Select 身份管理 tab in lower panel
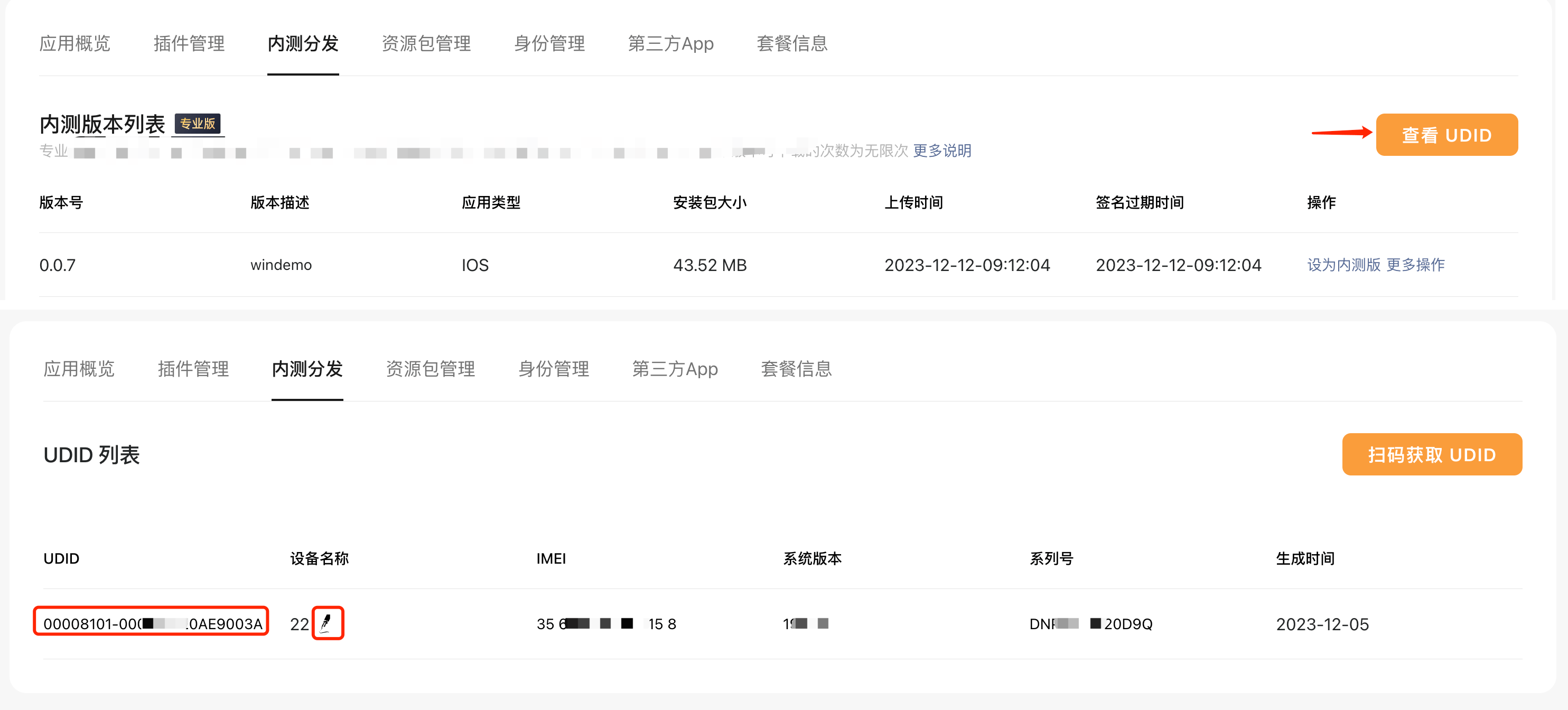The width and height of the screenshot is (1568, 710). tap(553, 368)
